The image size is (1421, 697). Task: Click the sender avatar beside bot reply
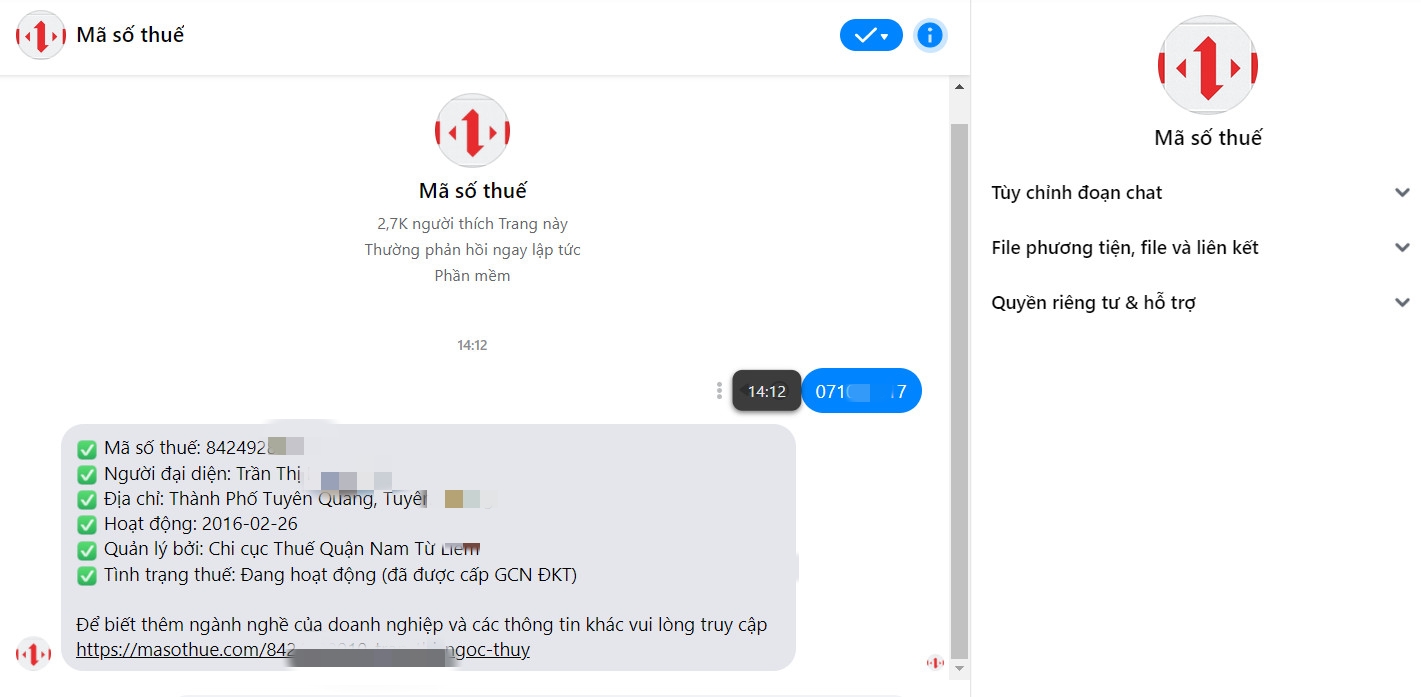click(33, 654)
